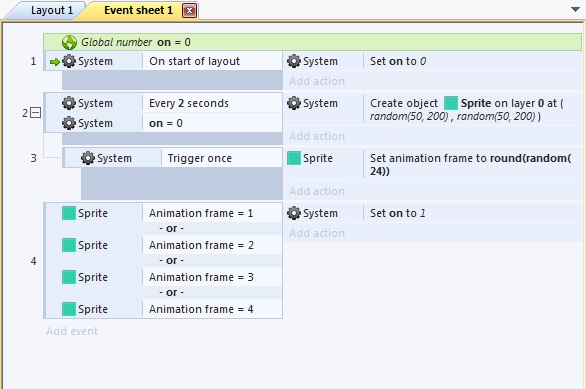Image resolution: width=586 pixels, height=389 pixels.
Task: Click the globe icon beside Global number
Action: 69,42
